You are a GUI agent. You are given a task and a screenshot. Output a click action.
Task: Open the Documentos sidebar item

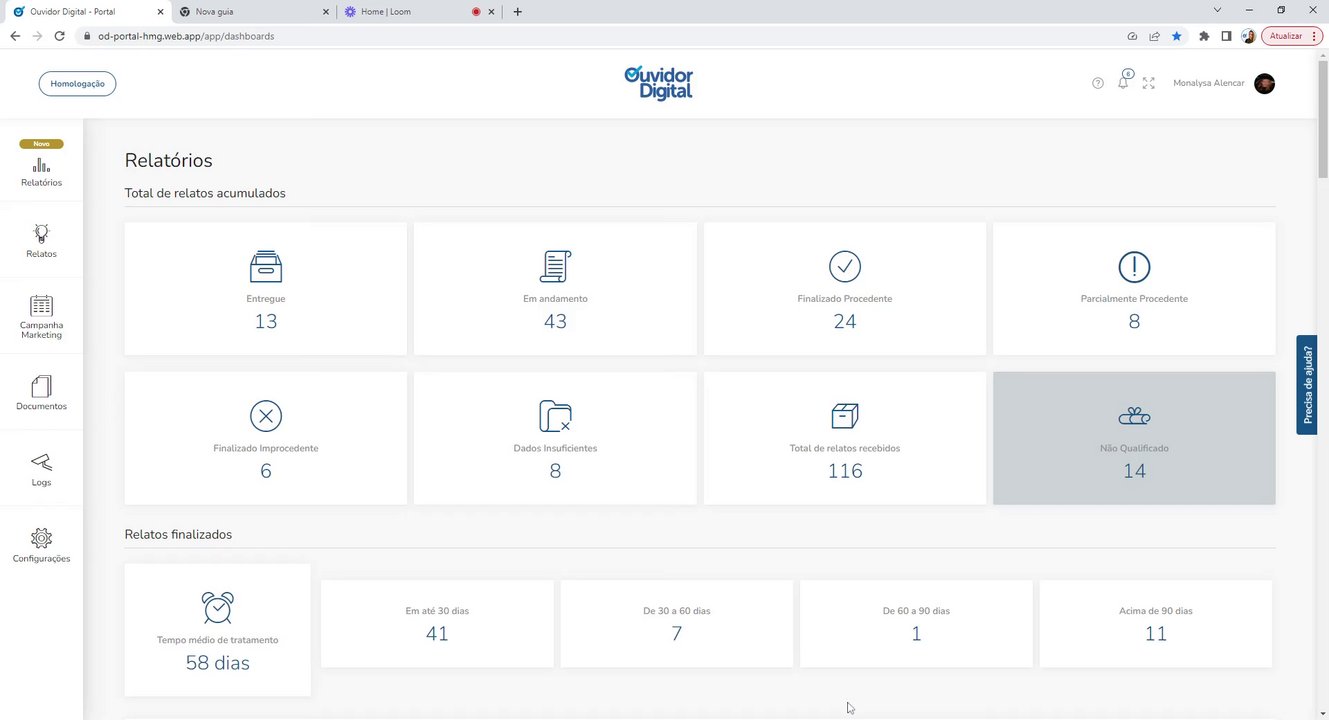[x=41, y=393]
